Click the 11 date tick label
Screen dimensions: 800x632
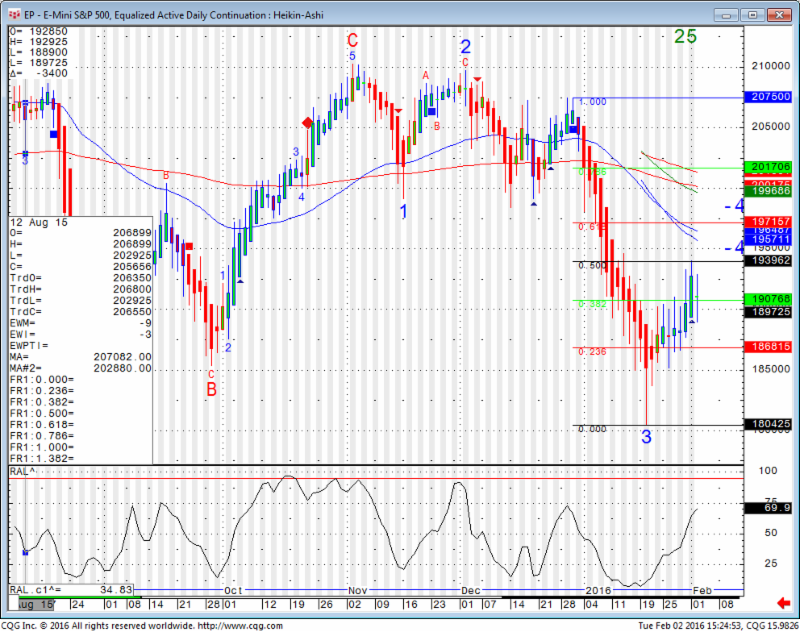619,604
